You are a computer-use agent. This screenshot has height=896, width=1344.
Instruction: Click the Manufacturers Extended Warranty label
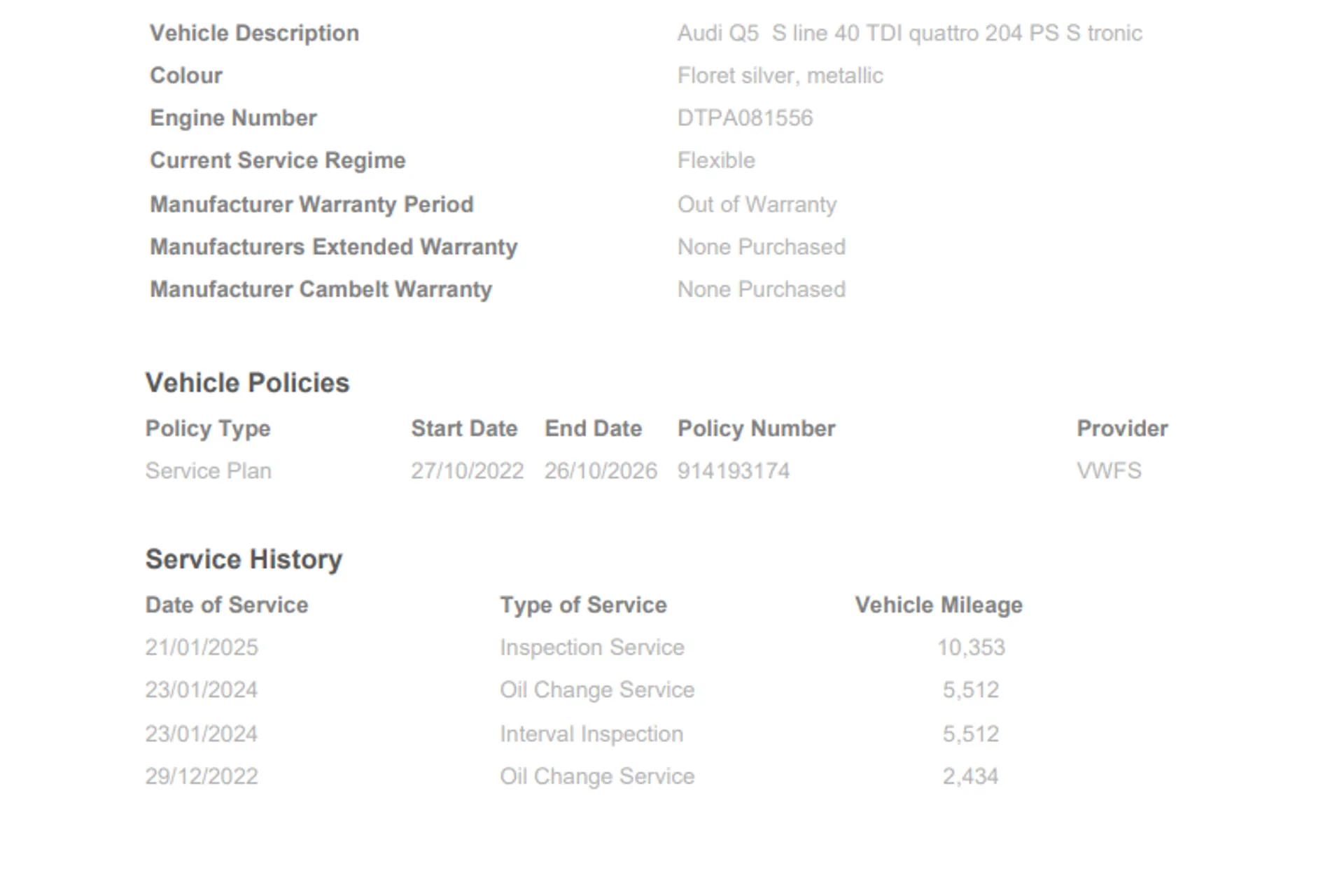coord(333,247)
